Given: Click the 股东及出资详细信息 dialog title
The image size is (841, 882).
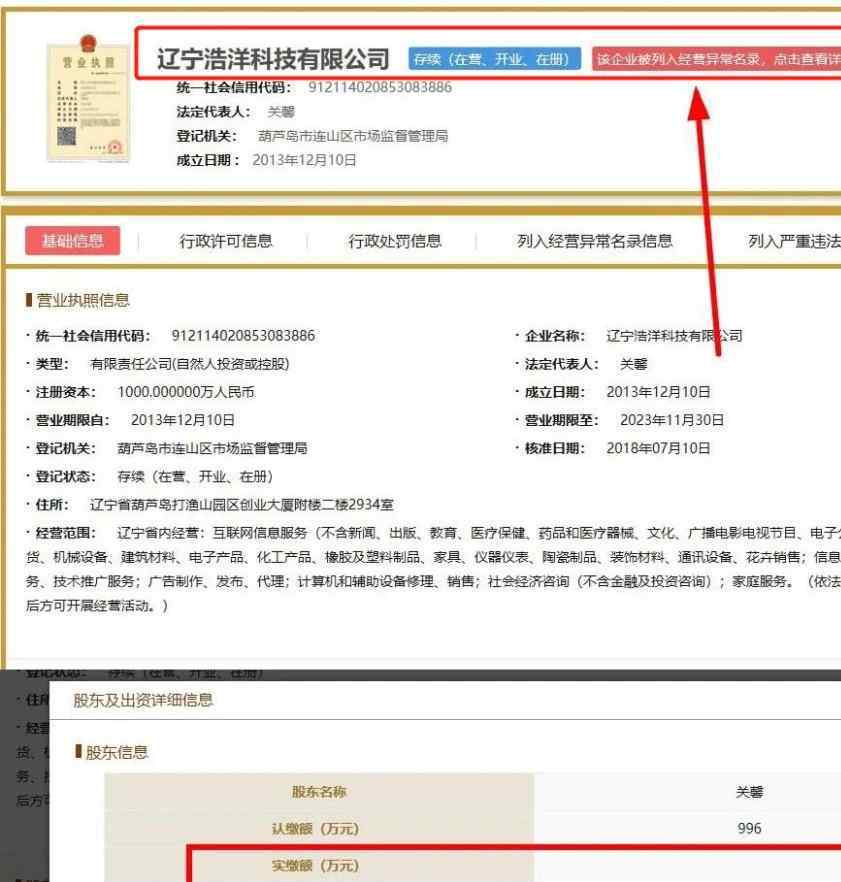Looking at the screenshot, I should coord(143,700).
